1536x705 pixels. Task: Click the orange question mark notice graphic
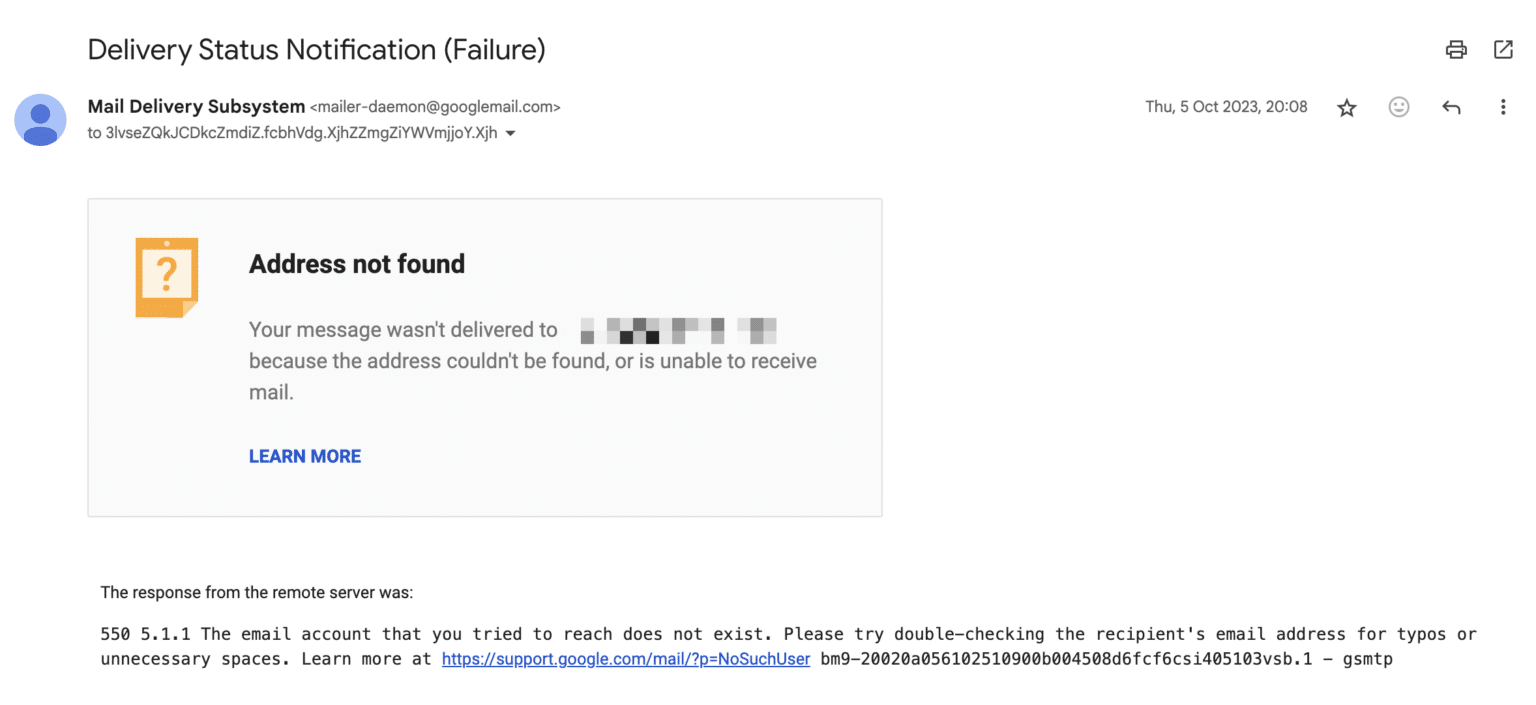pyautogui.click(x=166, y=277)
